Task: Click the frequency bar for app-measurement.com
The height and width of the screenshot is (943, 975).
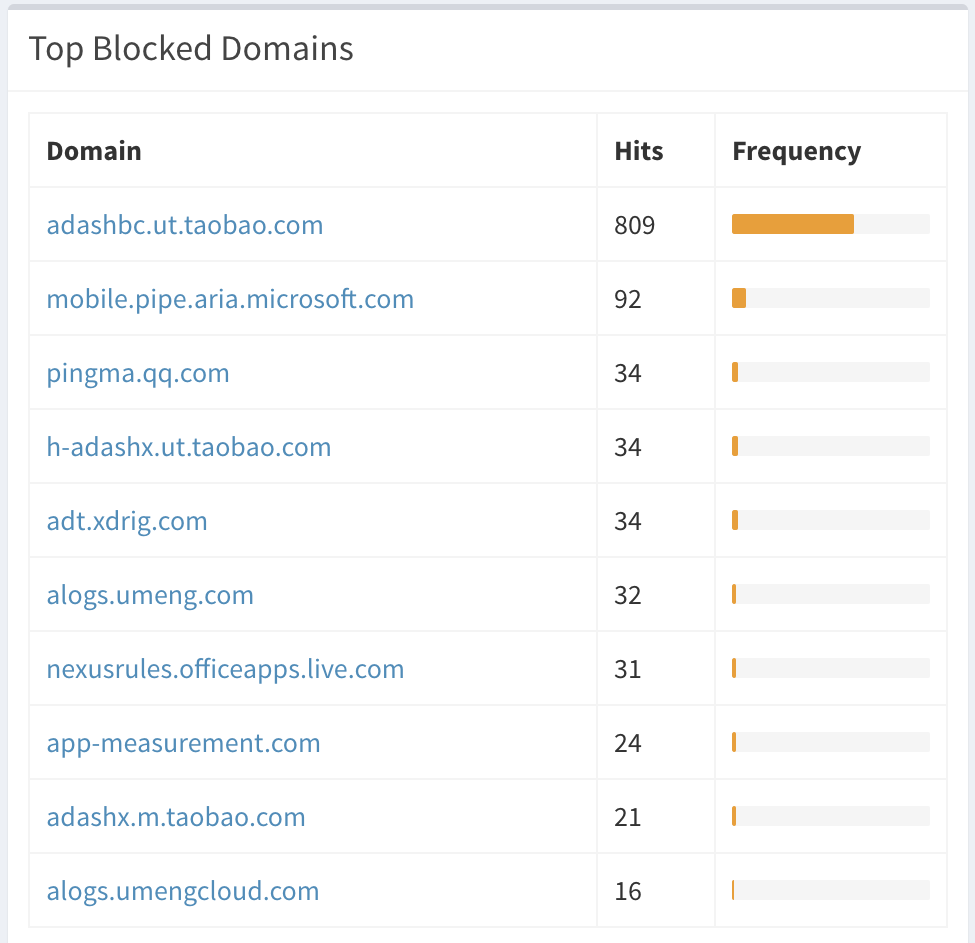Action: point(830,742)
